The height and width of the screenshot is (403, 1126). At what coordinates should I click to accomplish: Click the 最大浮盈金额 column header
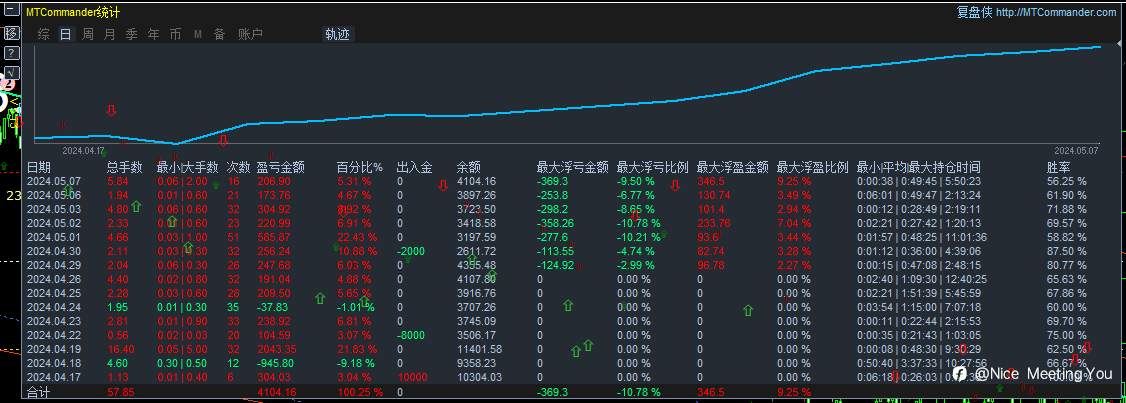point(732,167)
